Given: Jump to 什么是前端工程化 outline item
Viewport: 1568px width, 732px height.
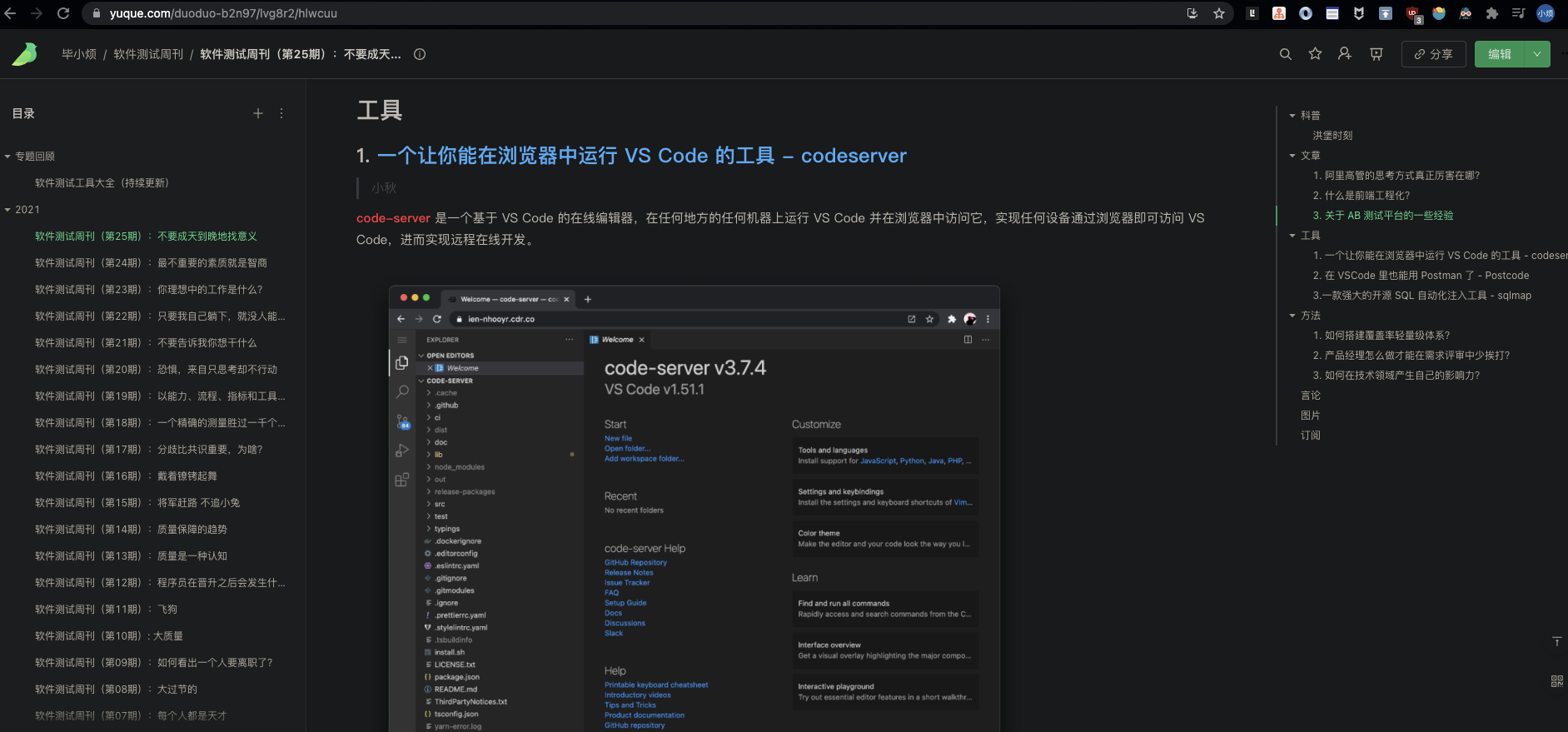Looking at the screenshot, I should pos(1361,196).
